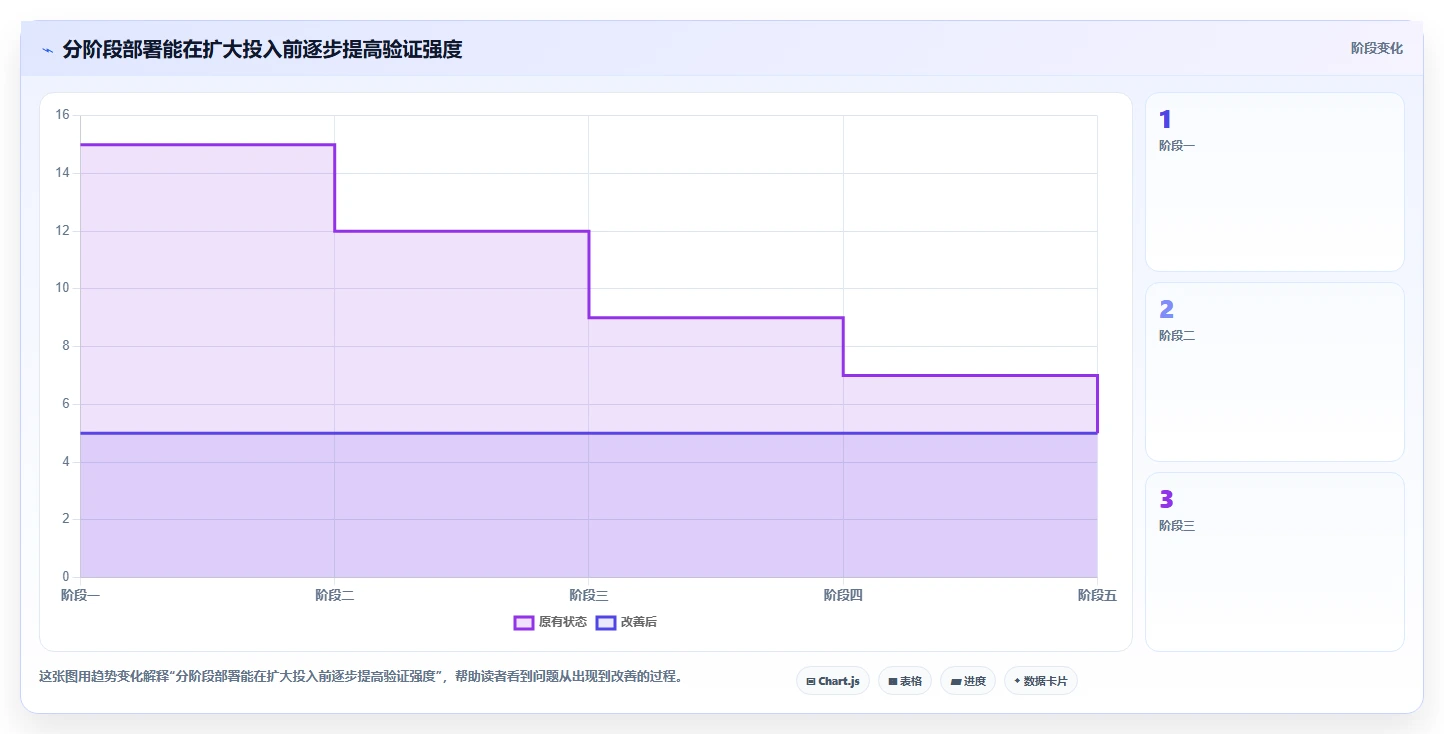Toggle the 改善后 legend label

pos(639,622)
